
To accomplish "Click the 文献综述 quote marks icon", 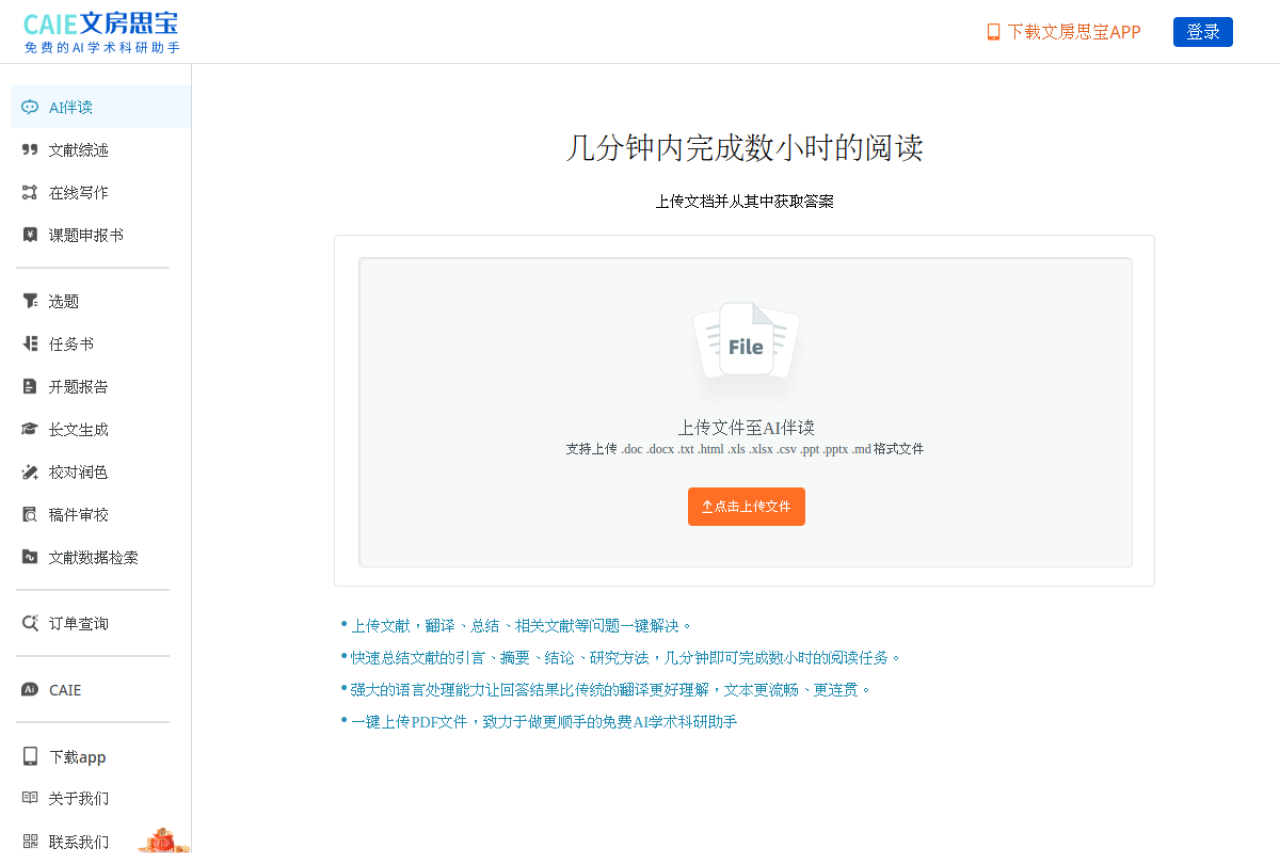I will [x=30, y=150].
